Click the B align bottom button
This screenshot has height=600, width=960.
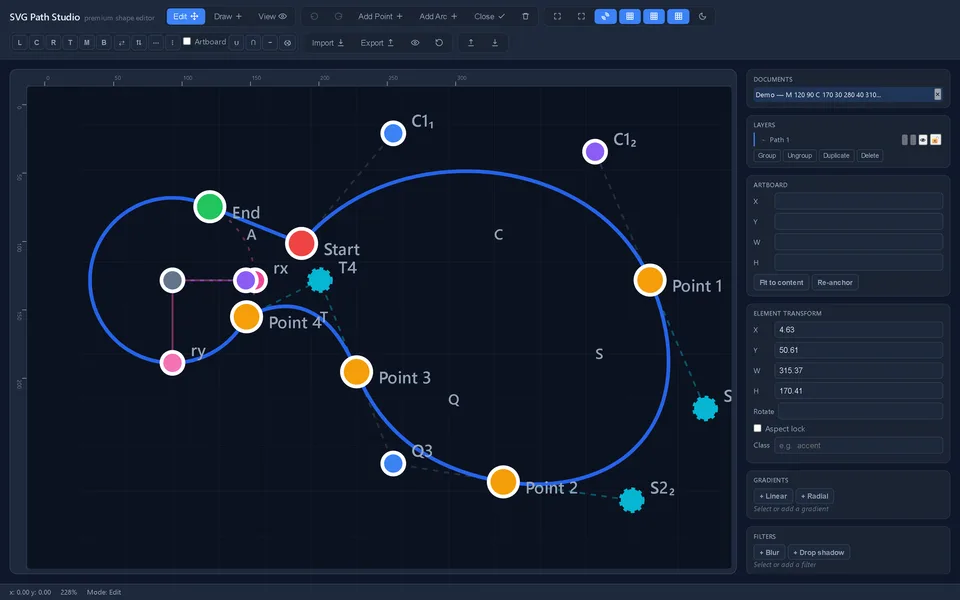[x=104, y=42]
